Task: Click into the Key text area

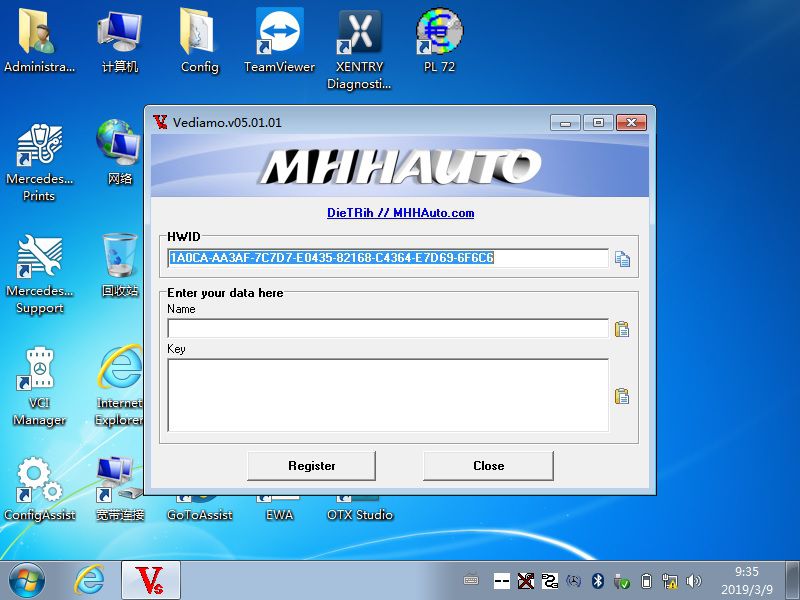Action: coord(388,395)
